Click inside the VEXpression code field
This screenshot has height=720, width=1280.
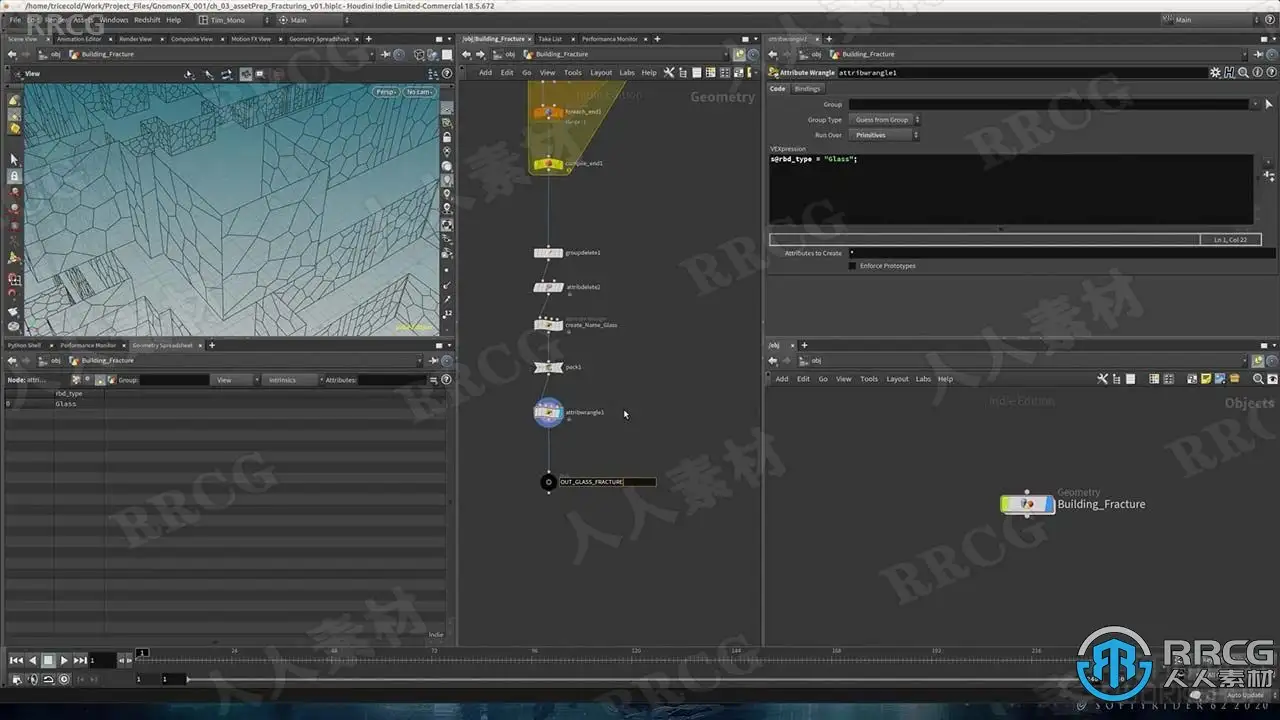(x=1010, y=189)
